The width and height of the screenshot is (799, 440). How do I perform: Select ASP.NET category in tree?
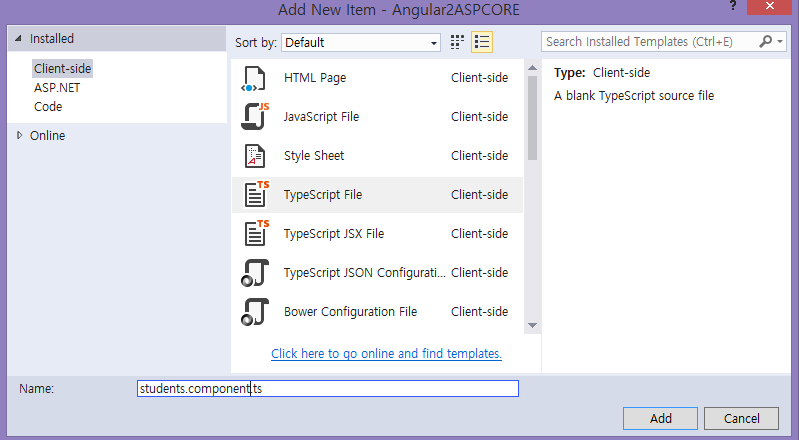pyautogui.click(x=57, y=88)
